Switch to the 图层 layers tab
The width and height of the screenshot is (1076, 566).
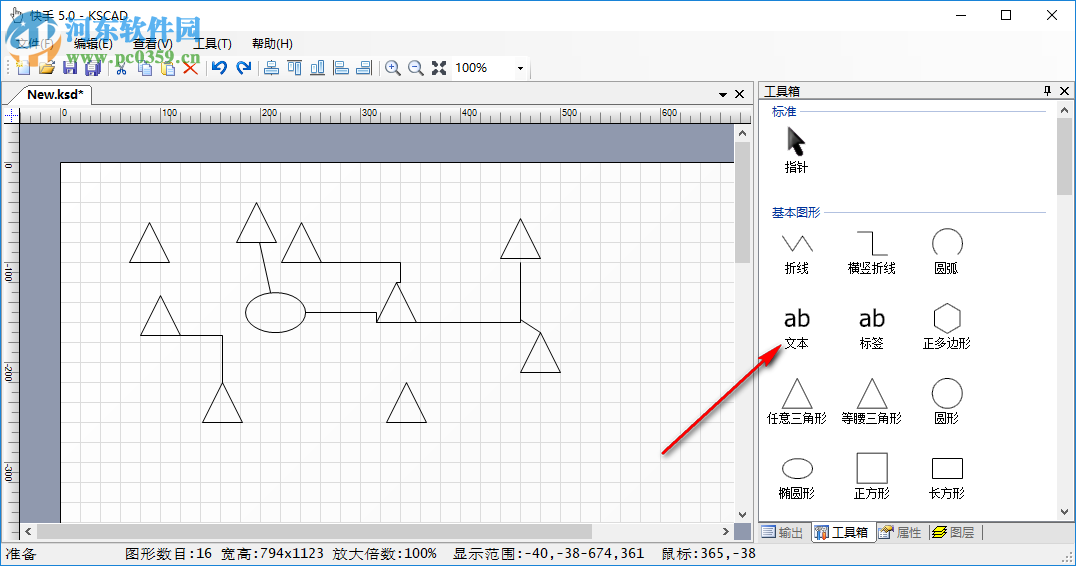point(955,532)
